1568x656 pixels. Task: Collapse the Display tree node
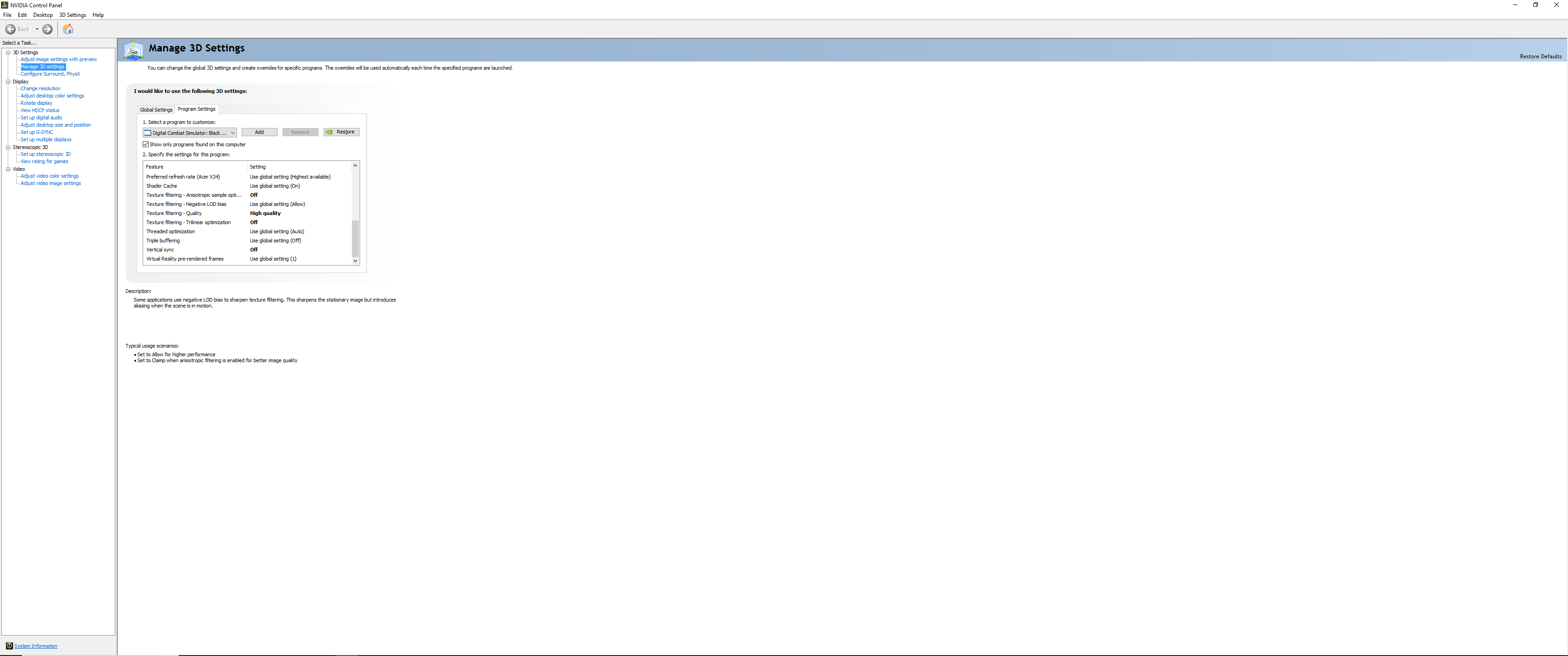click(x=9, y=82)
